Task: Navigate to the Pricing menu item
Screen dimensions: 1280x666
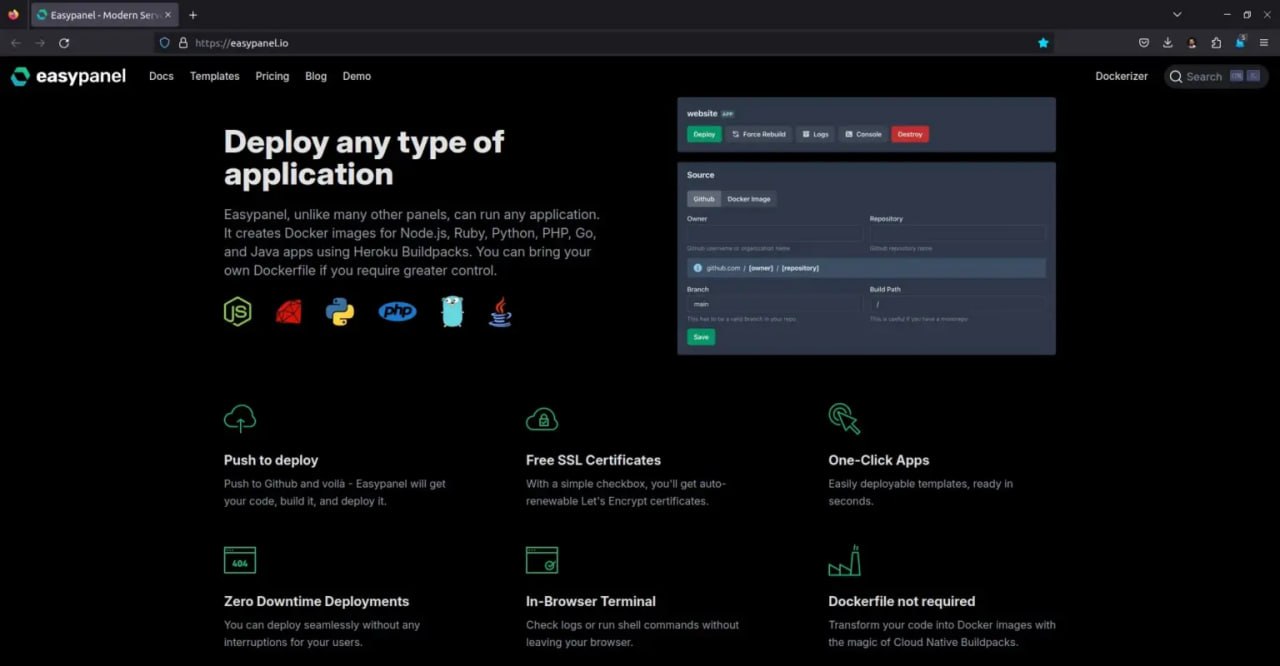Action: [x=272, y=76]
